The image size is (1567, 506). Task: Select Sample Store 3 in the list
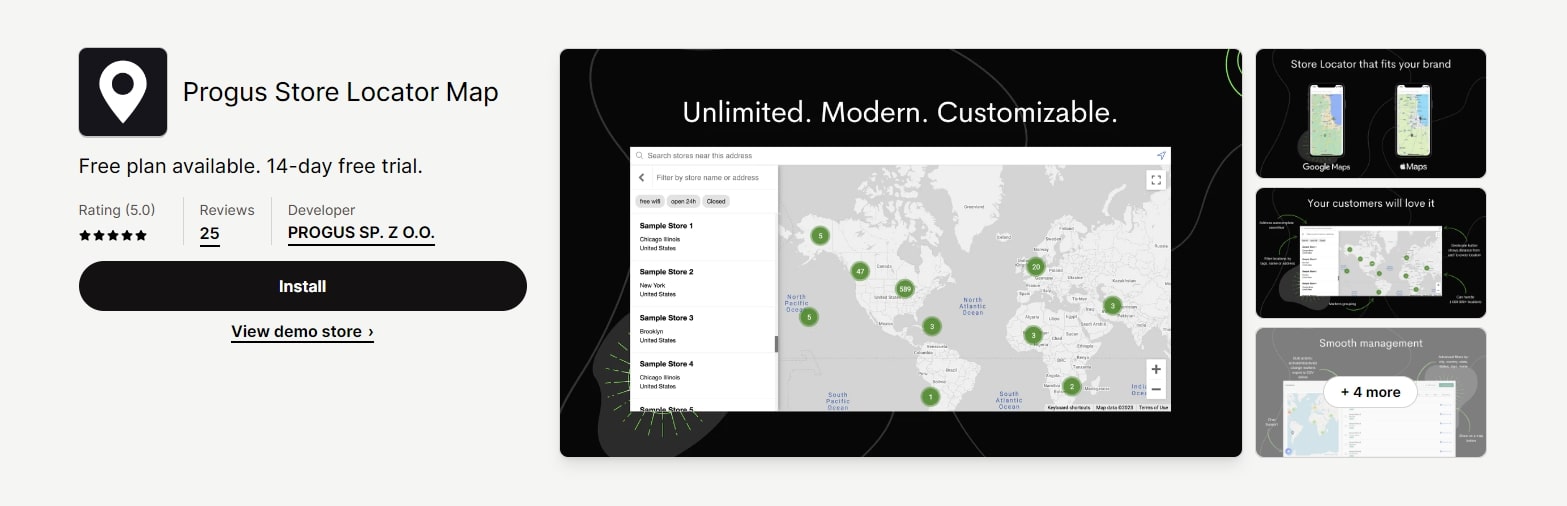pos(704,329)
